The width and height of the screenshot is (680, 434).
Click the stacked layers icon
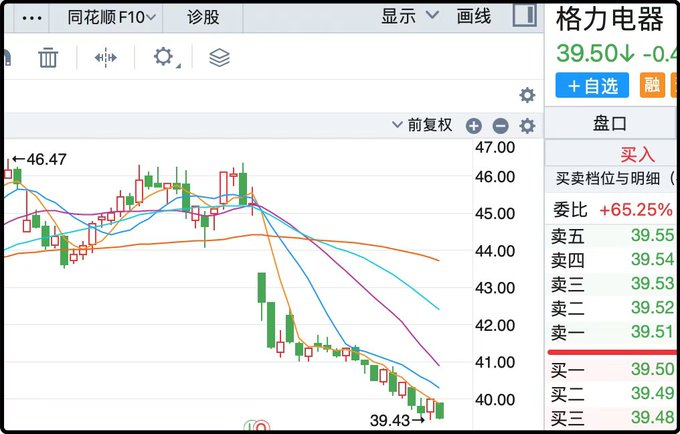219,57
